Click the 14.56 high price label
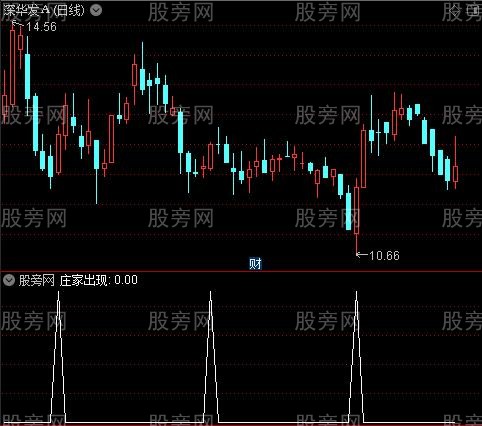 click(x=41, y=27)
